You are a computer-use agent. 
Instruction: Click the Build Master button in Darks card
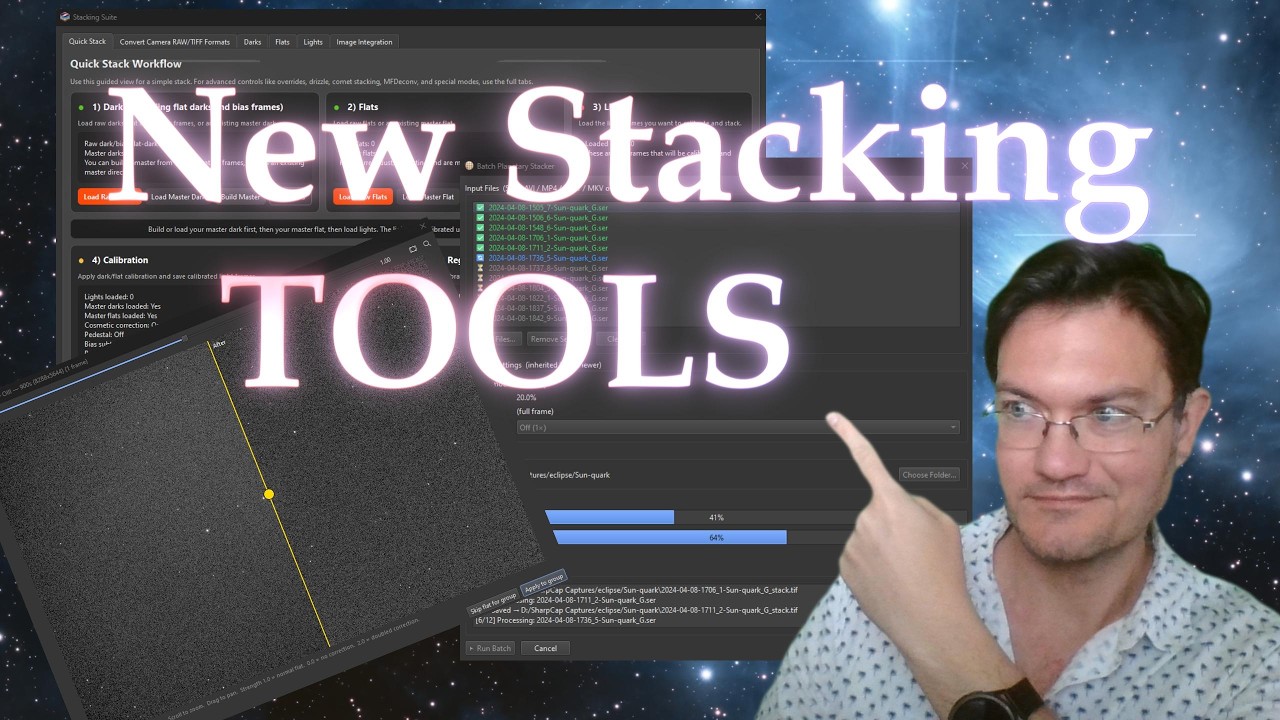(x=240, y=197)
